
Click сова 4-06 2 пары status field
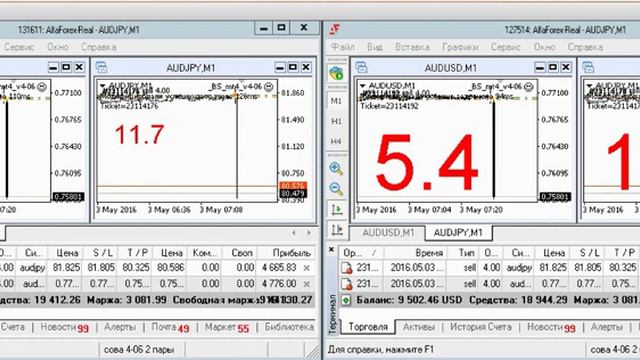pos(139,349)
